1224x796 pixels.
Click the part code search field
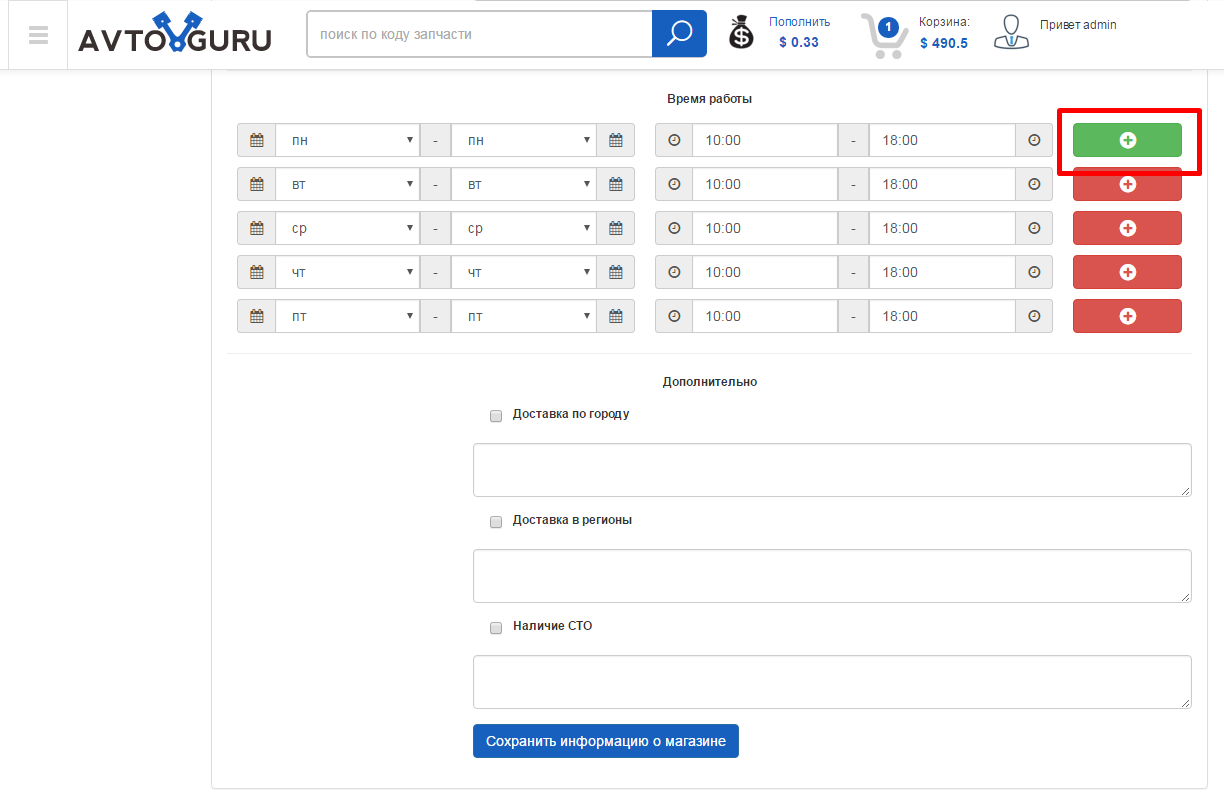pyautogui.click(x=479, y=34)
